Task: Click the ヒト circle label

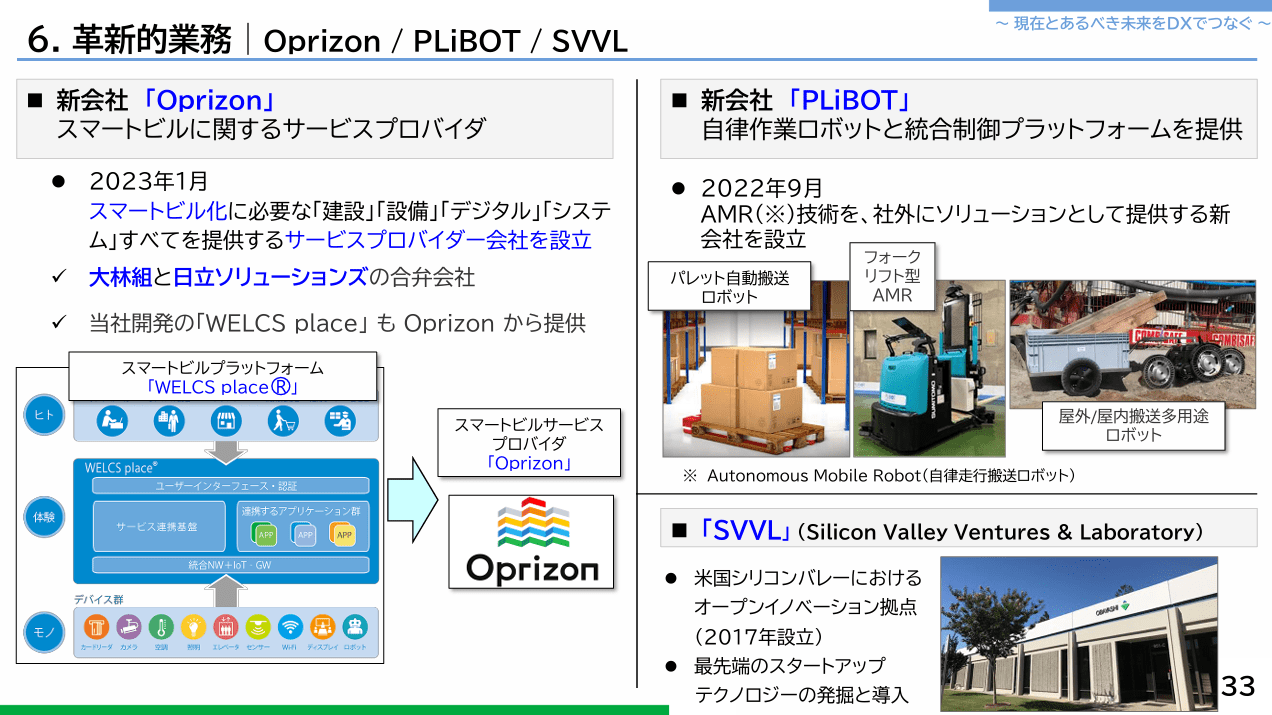Action: pos(44,415)
